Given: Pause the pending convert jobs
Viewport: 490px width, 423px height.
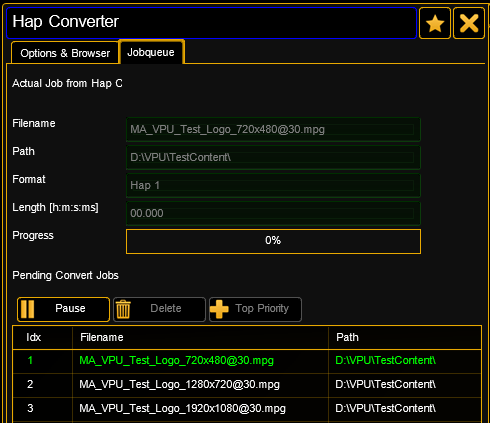Looking at the screenshot, I should click(x=63, y=309).
